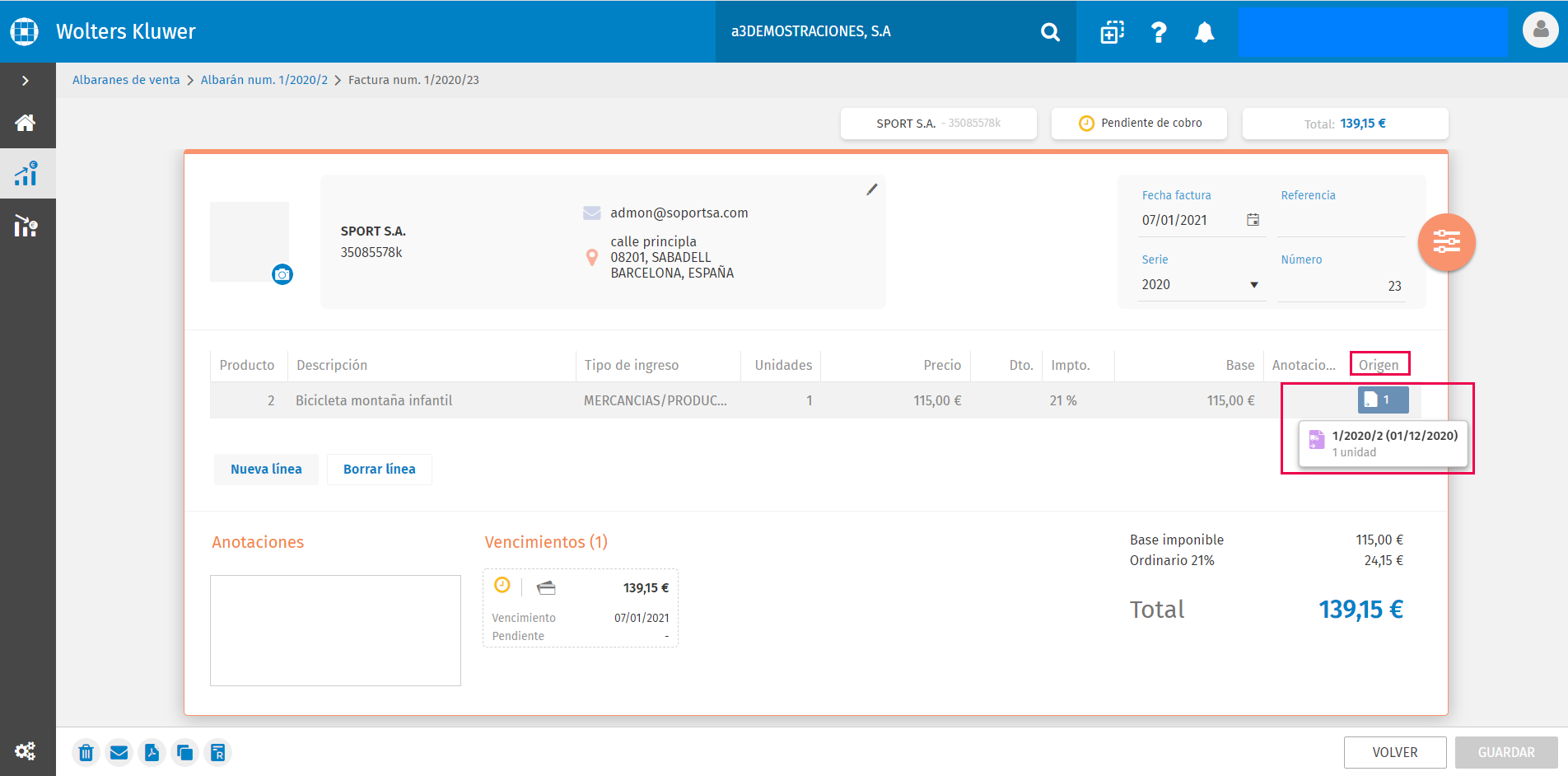Click the Número field showing 23
The height and width of the screenshot is (776, 1568).
(x=1341, y=286)
